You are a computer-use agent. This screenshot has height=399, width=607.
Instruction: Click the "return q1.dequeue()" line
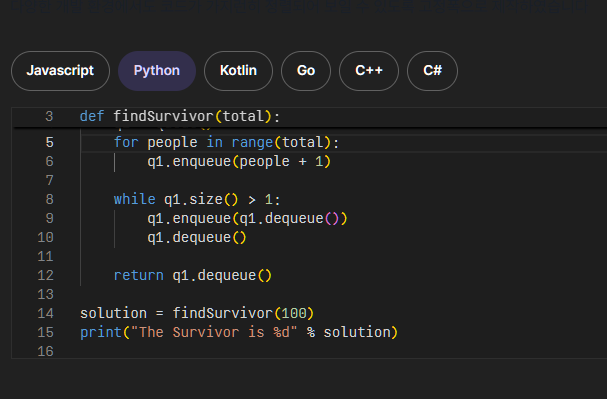pyautogui.click(x=193, y=275)
